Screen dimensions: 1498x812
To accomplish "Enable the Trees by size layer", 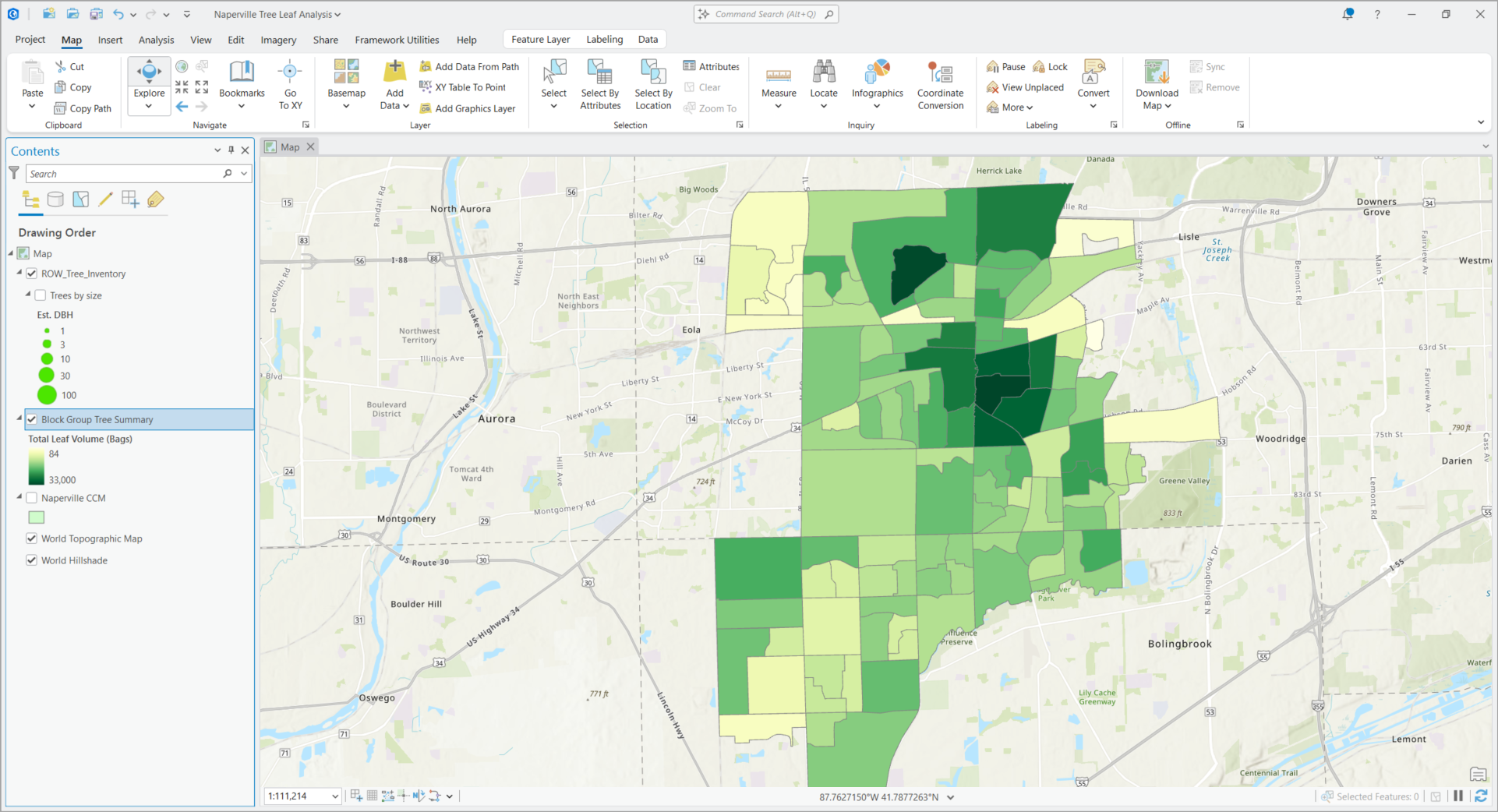I will (x=41, y=295).
